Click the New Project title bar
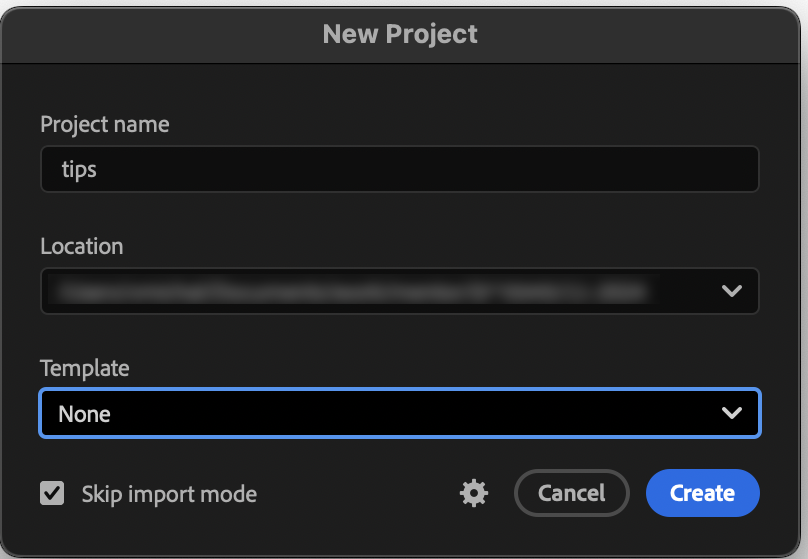 (x=400, y=34)
